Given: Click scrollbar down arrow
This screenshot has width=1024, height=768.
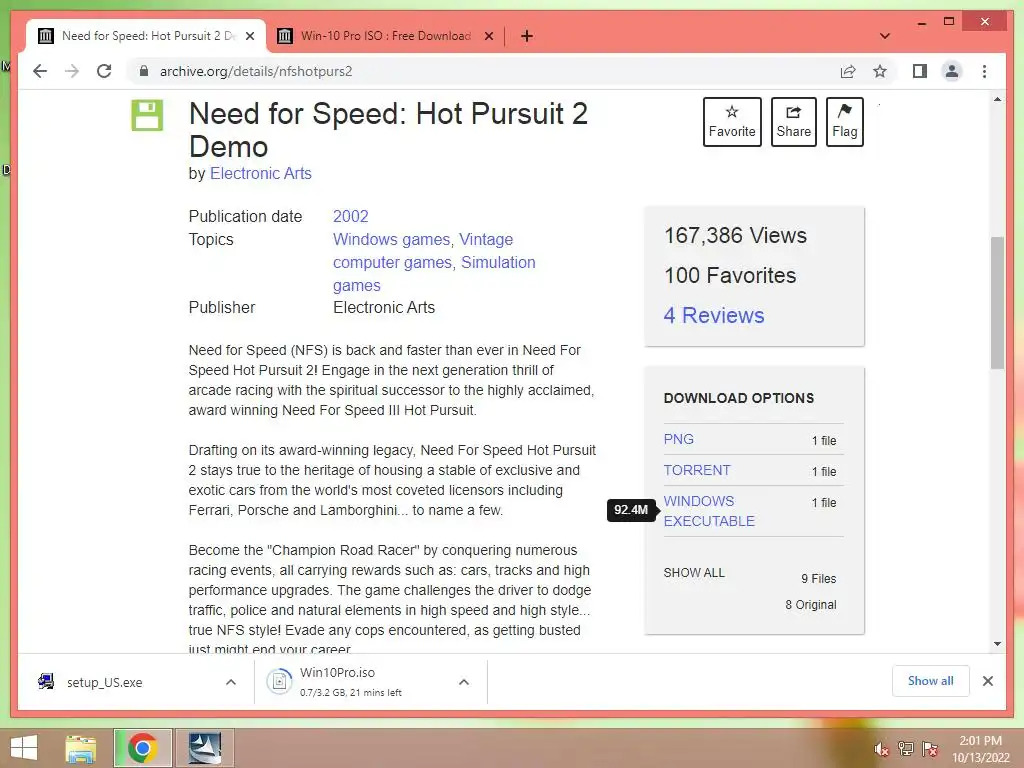Looking at the screenshot, I should coord(997,644).
